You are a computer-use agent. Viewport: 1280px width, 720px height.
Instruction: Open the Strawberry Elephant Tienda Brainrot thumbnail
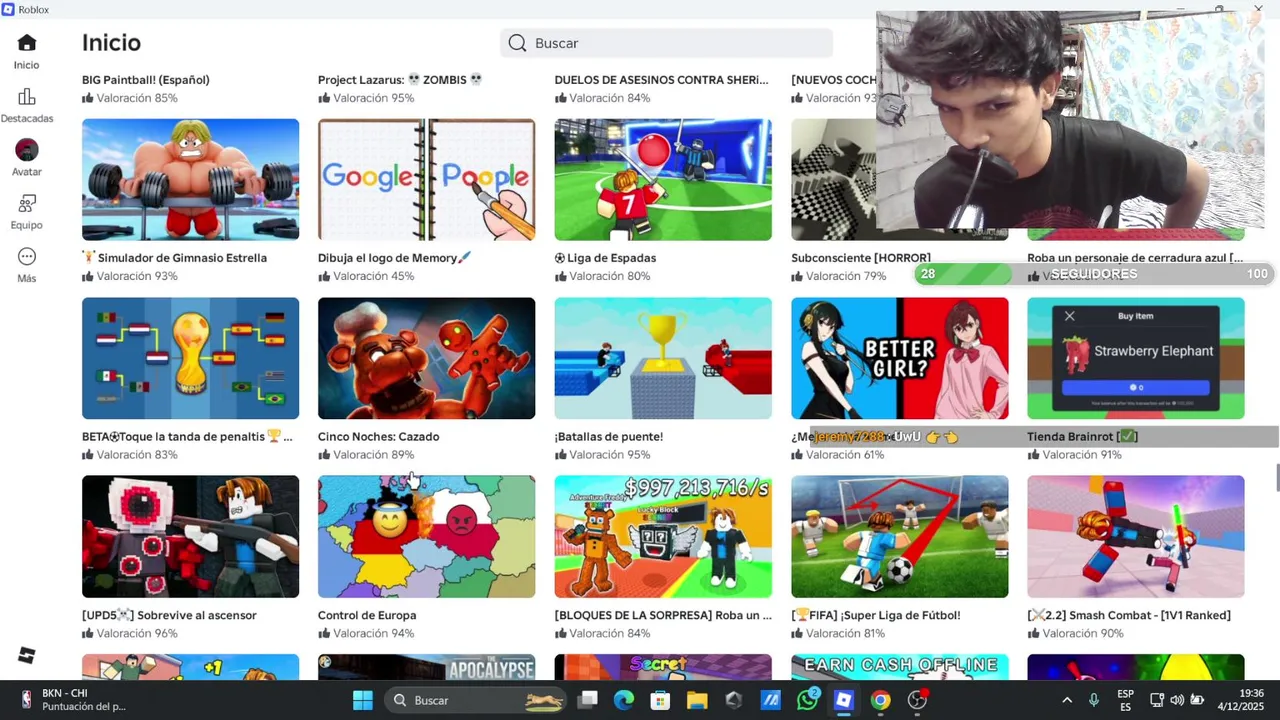[x=1136, y=358]
